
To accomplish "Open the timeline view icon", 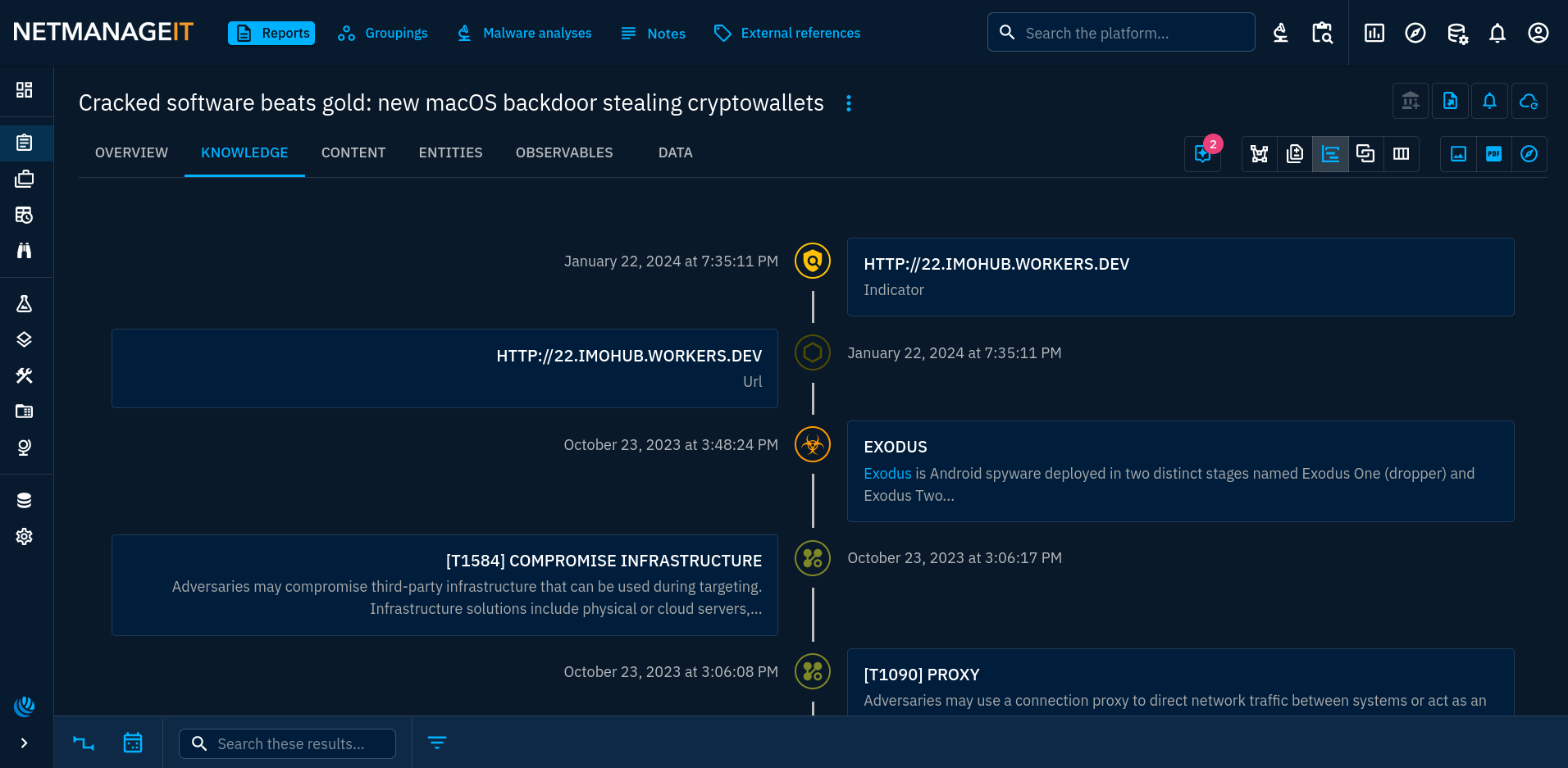I will tap(1330, 154).
